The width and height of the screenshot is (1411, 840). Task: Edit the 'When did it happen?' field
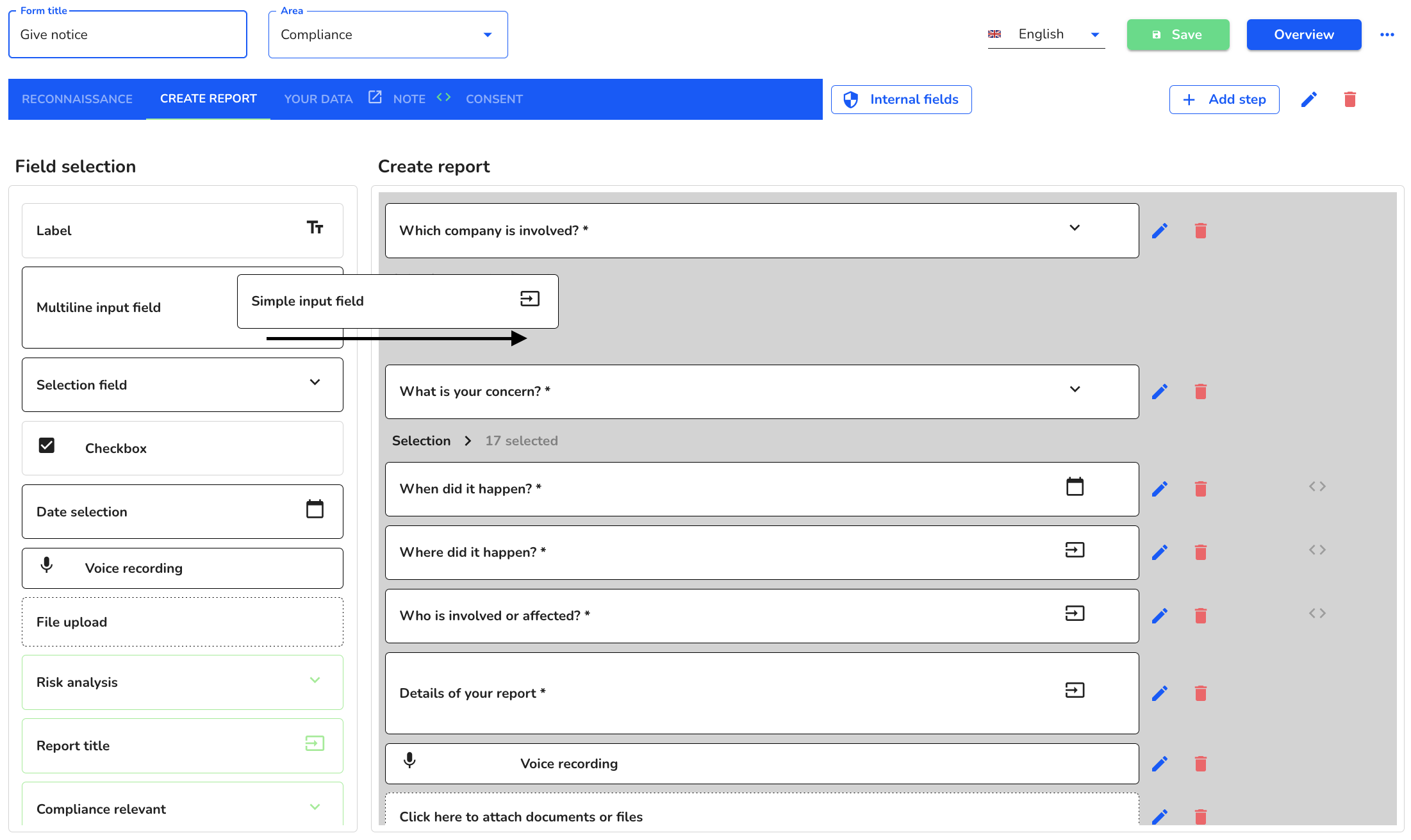tap(1159, 489)
